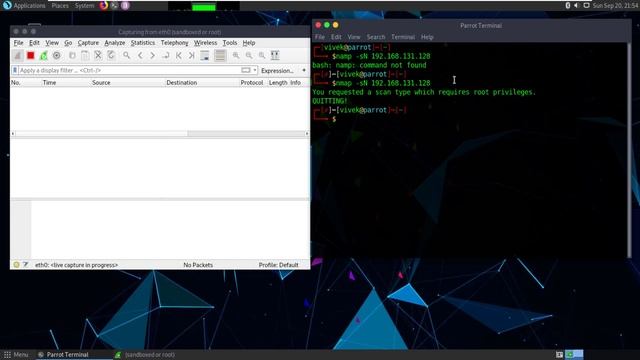Click the resize columns icon

tap(275, 56)
